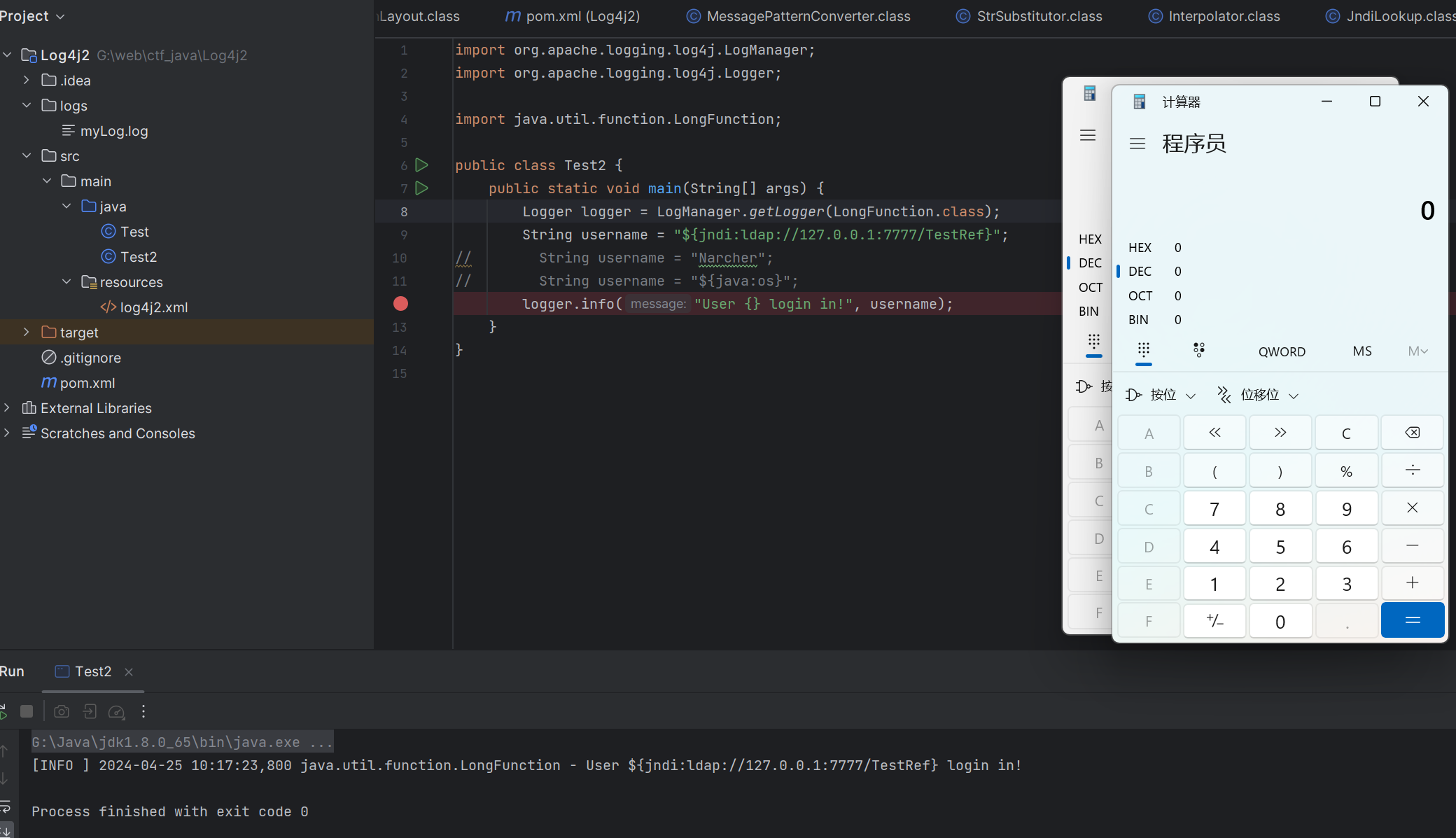The height and width of the screenshot is (838, 1456).
Task: Switch to pom.xml (Log4j2) editor tab
Action: click(x=573, y=16)
